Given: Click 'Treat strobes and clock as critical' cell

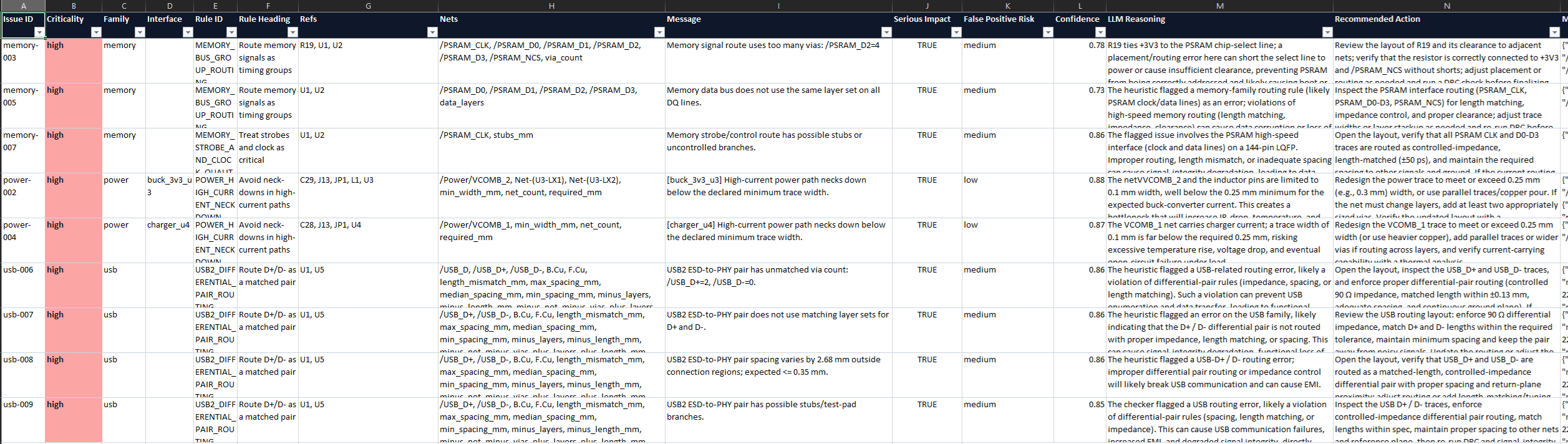Looking at the screenshot, I should tap(268, 151).
